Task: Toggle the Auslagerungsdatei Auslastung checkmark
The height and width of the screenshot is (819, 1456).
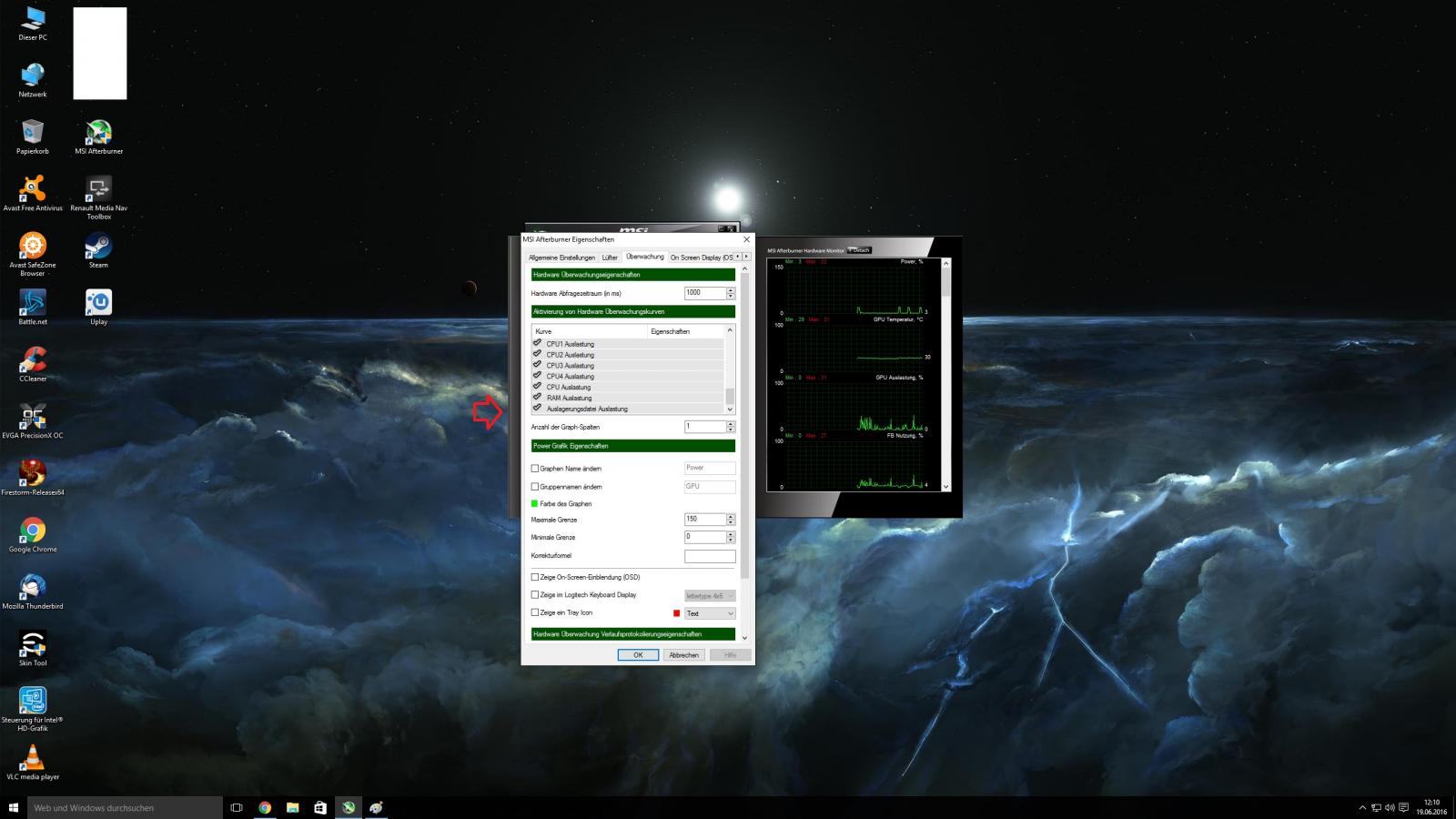Action: [537, 408]
